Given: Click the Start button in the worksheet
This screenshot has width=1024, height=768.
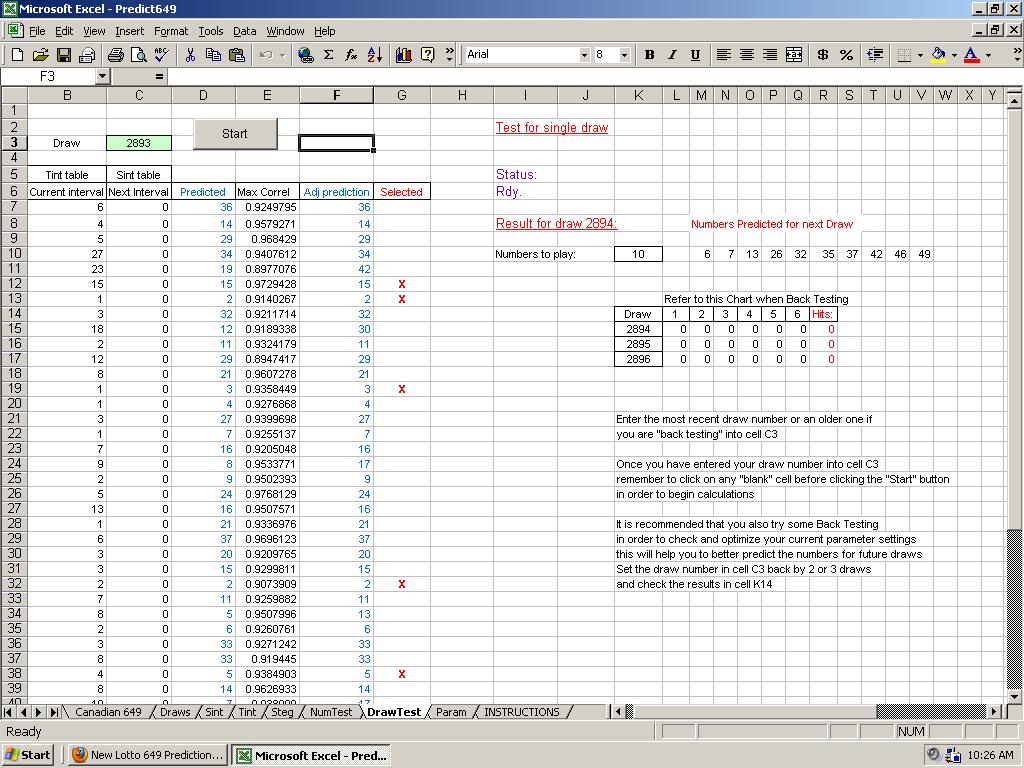Looking at the screenshot, I should point(234,134).
